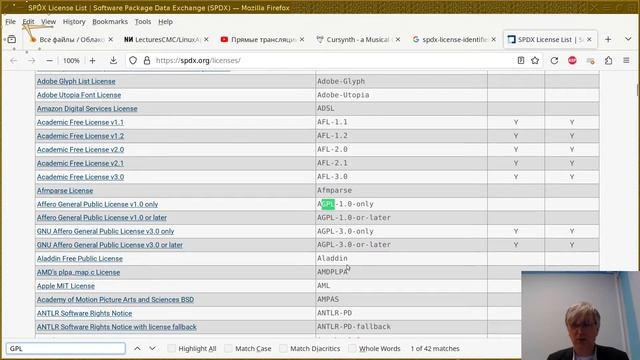Click the AGPL-1.0-or-later identifier cell
The image size is (640, 360).
tap(401, 218)
